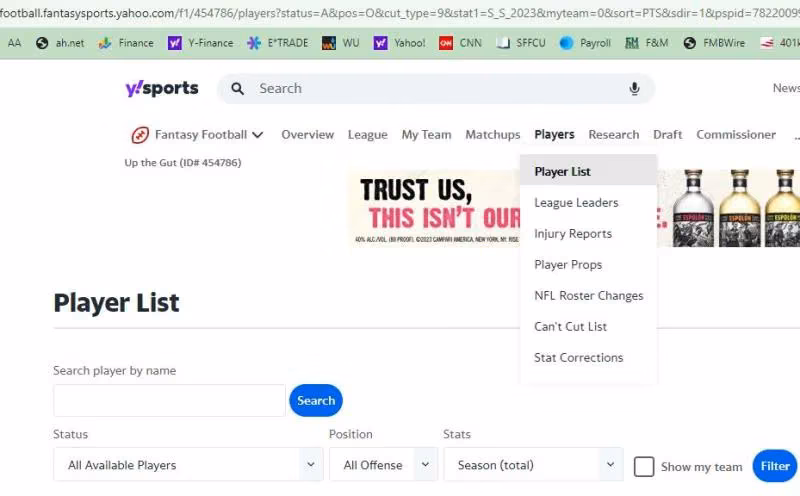Activate the microphone voice search icon
This screenshot has height=496, width=800.
(634, 89)
